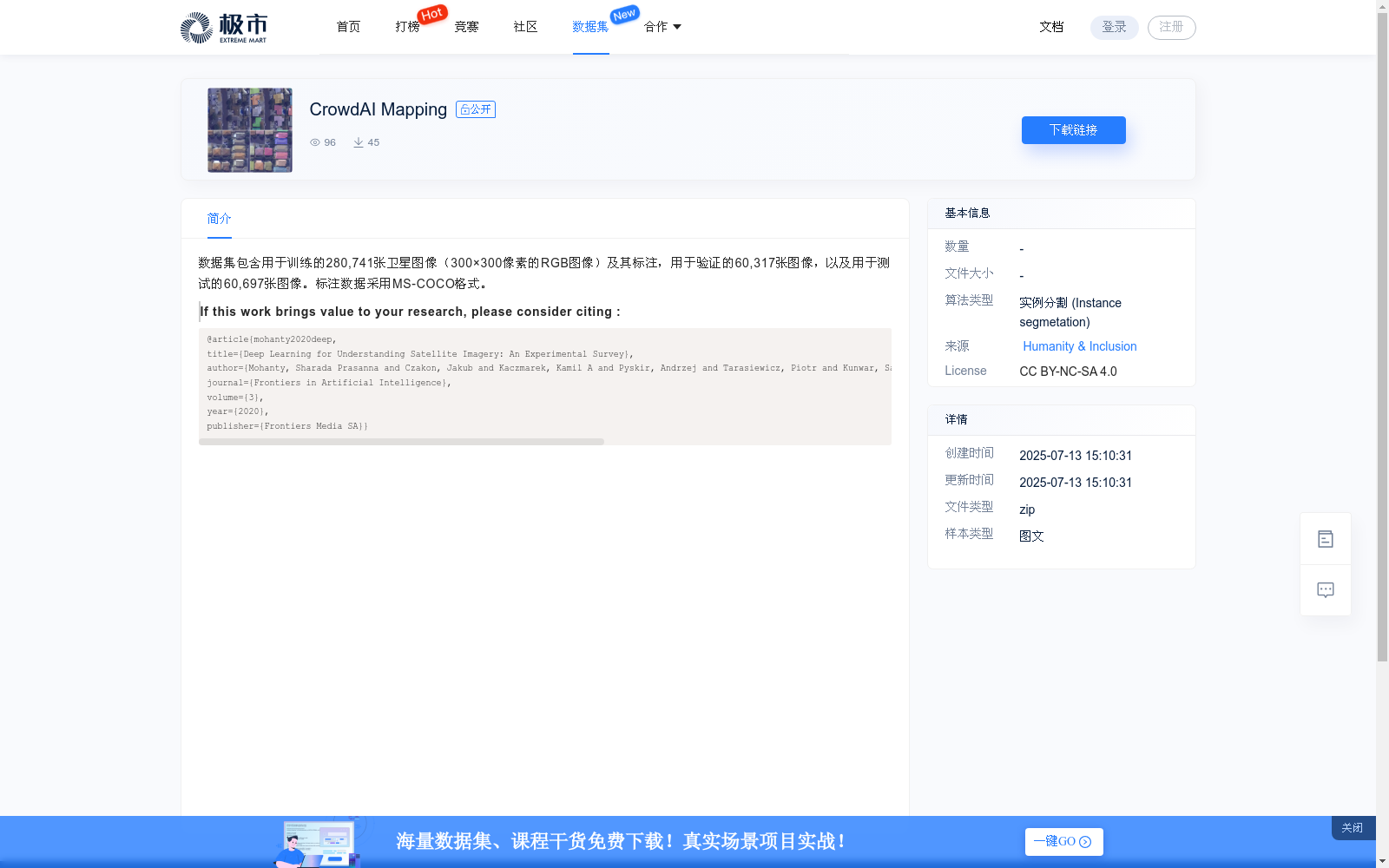1389x868 pixels.
Task: Click the page vertical scrollbar
Action: click(x=1382, y=339)
